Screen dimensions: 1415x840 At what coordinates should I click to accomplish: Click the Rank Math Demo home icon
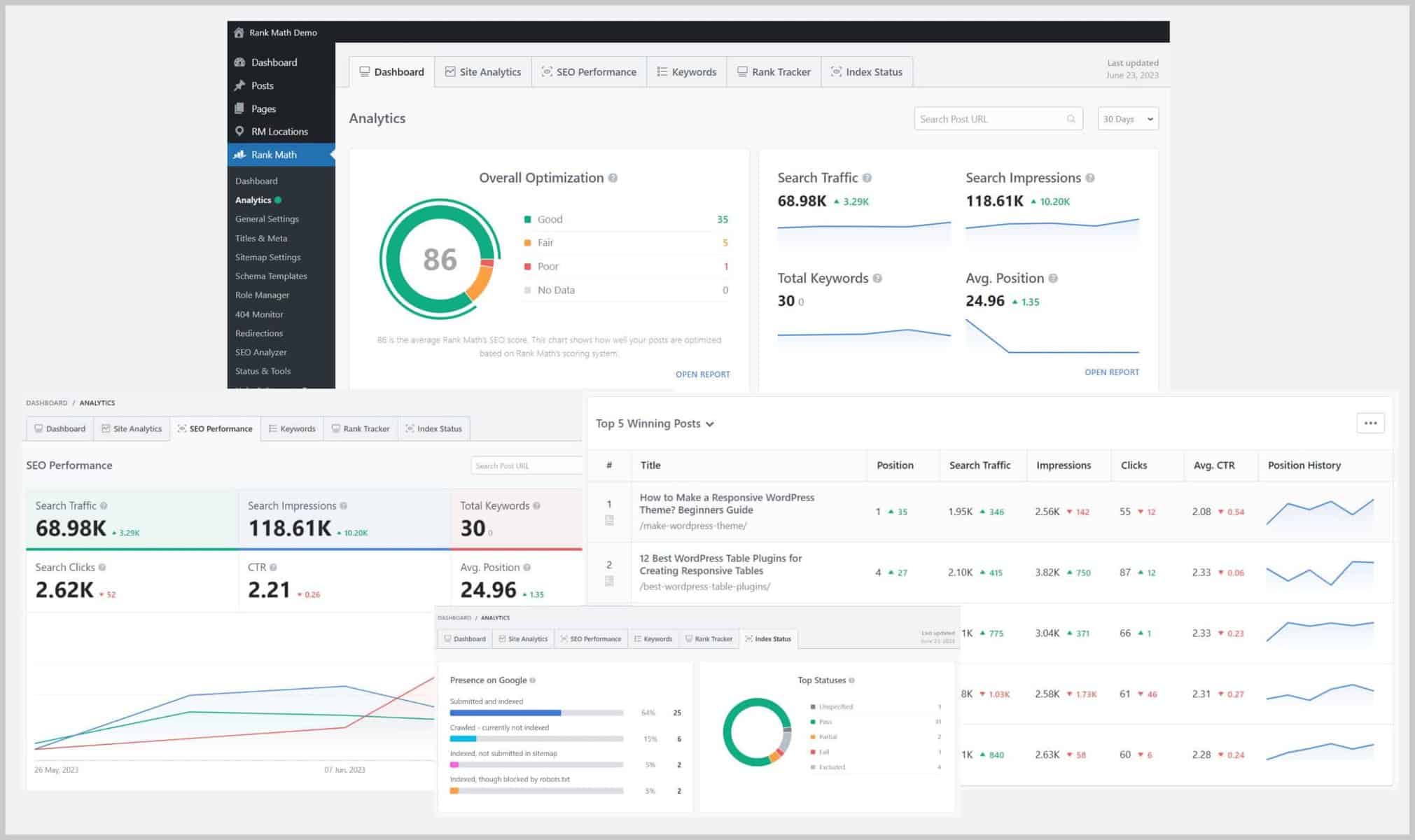pos(239,32)
